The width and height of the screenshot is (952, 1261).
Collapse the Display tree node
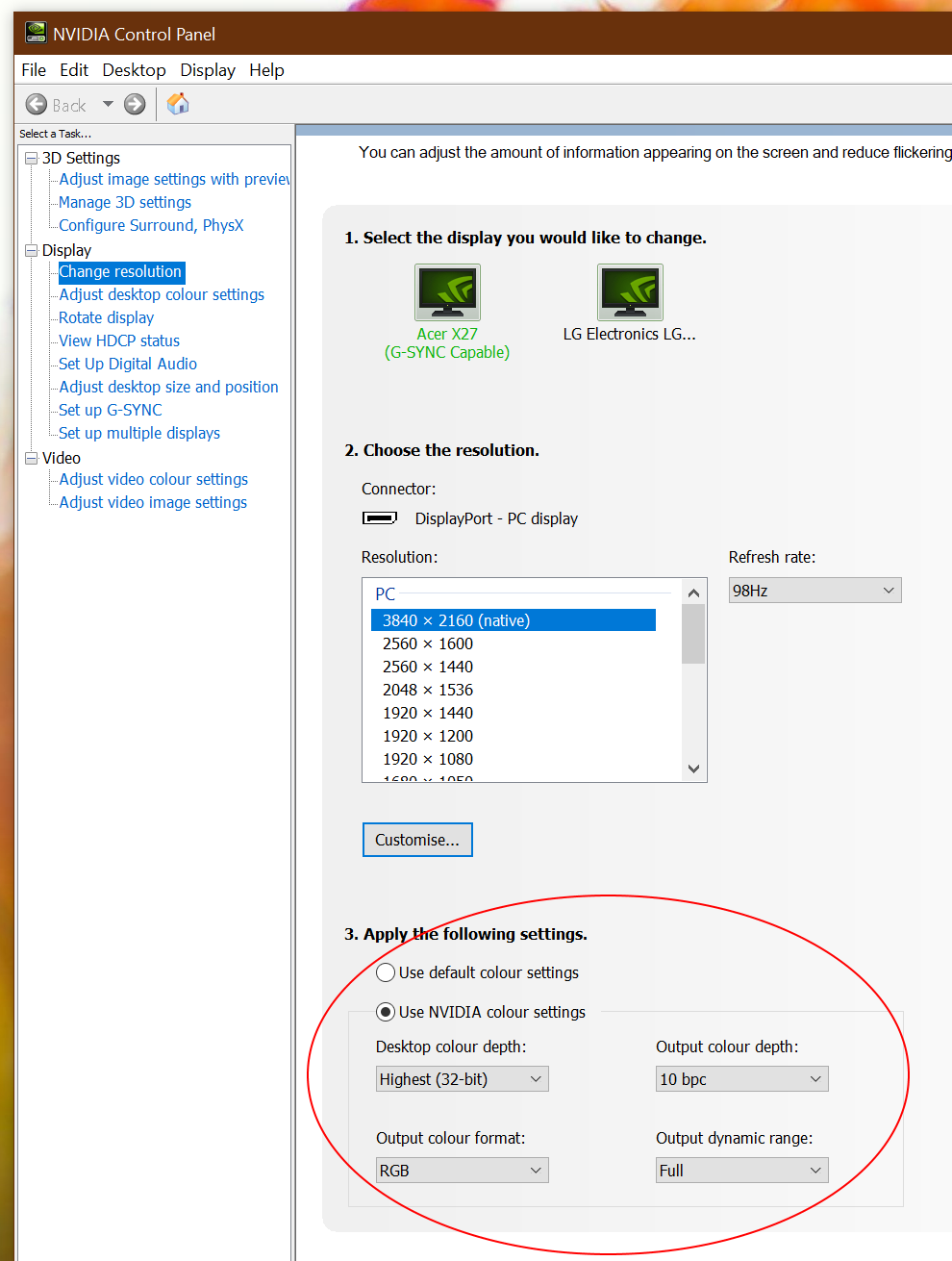point(31,250)
